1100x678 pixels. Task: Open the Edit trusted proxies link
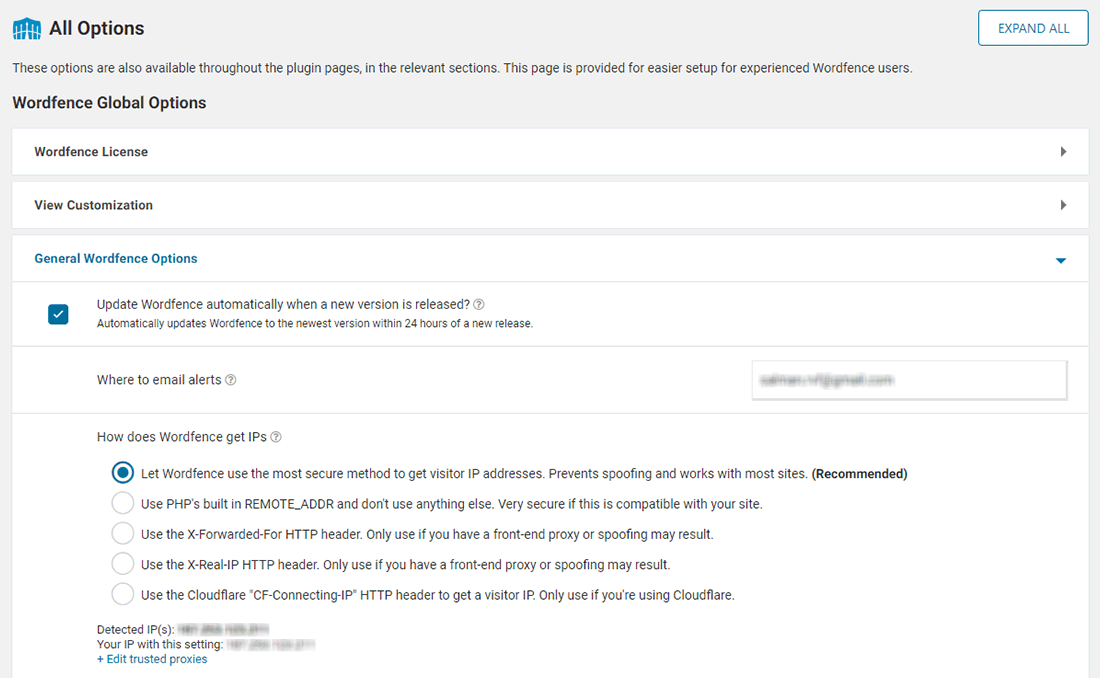click(x=152, y=660)
